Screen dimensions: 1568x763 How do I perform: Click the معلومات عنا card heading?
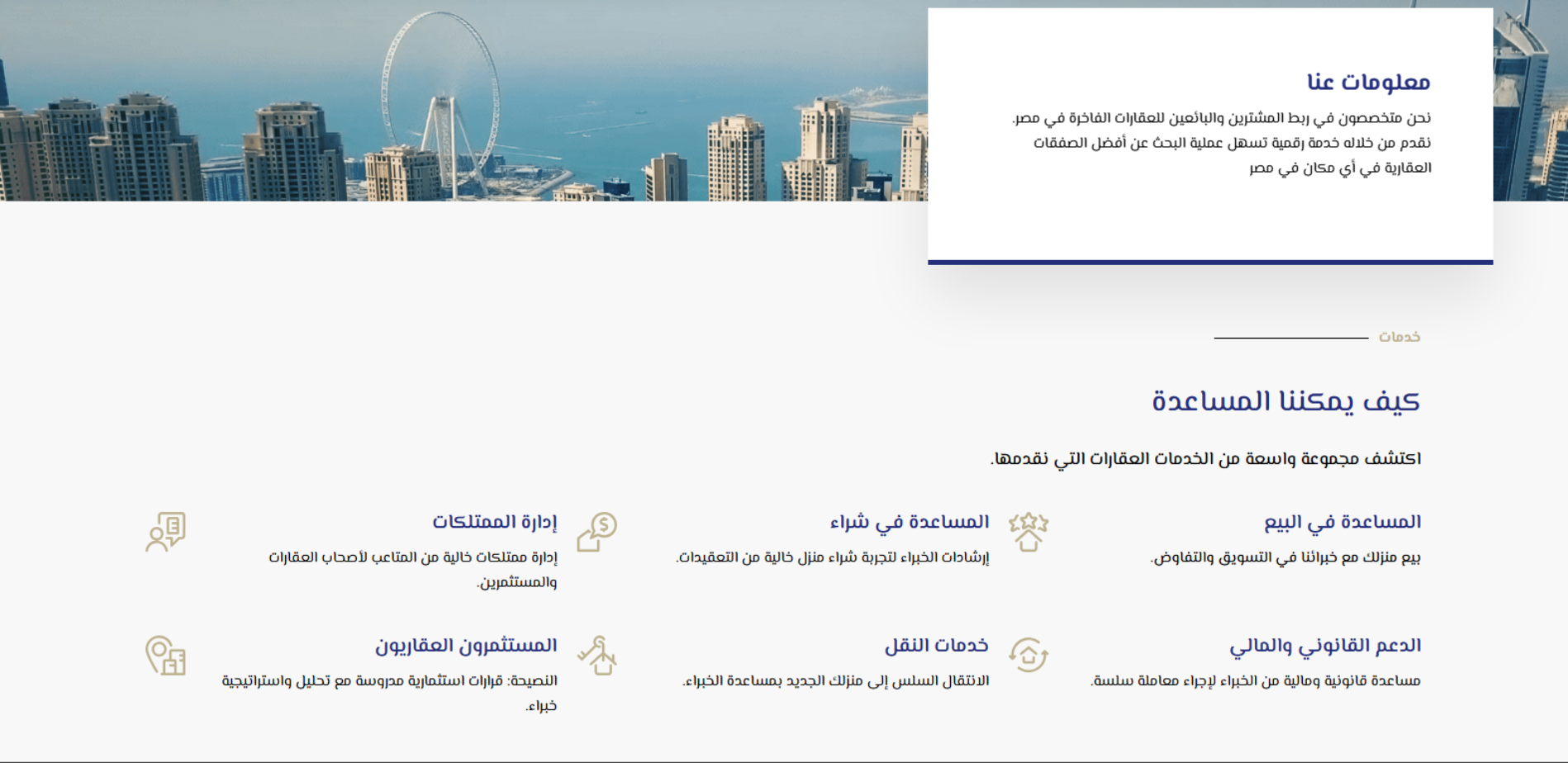(1368, 82)
